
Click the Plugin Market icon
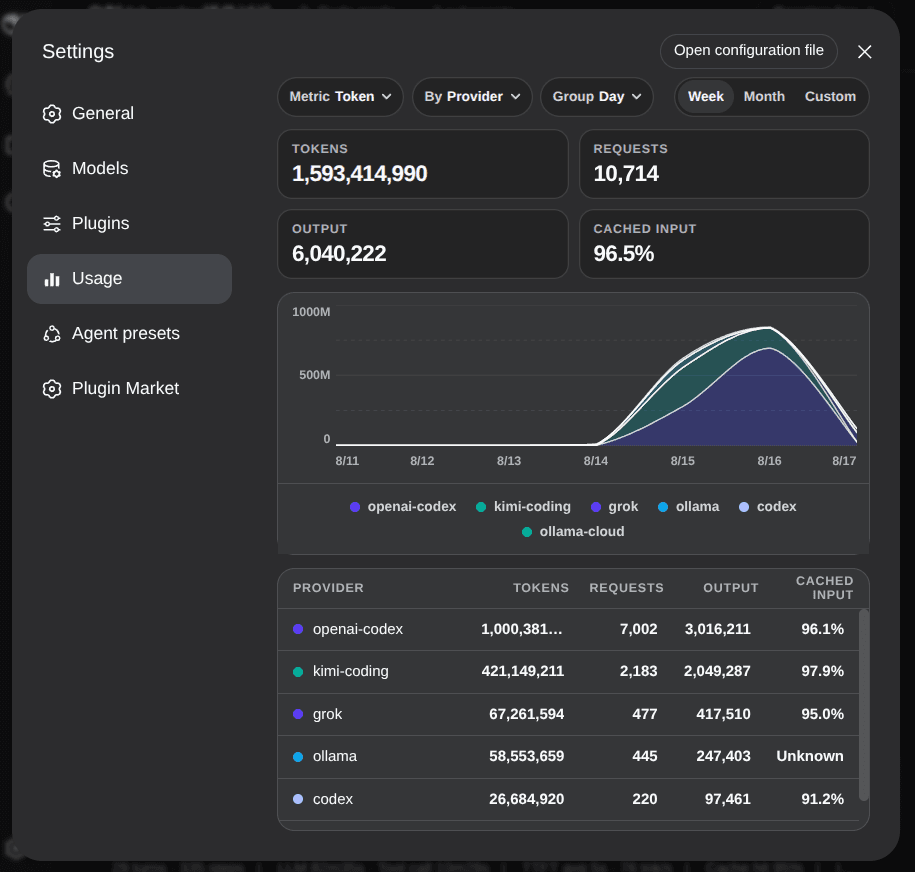52,389
